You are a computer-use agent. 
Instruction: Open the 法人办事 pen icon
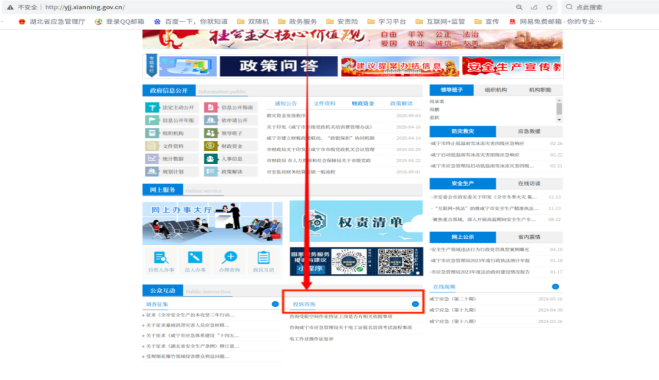pos(195,257)
